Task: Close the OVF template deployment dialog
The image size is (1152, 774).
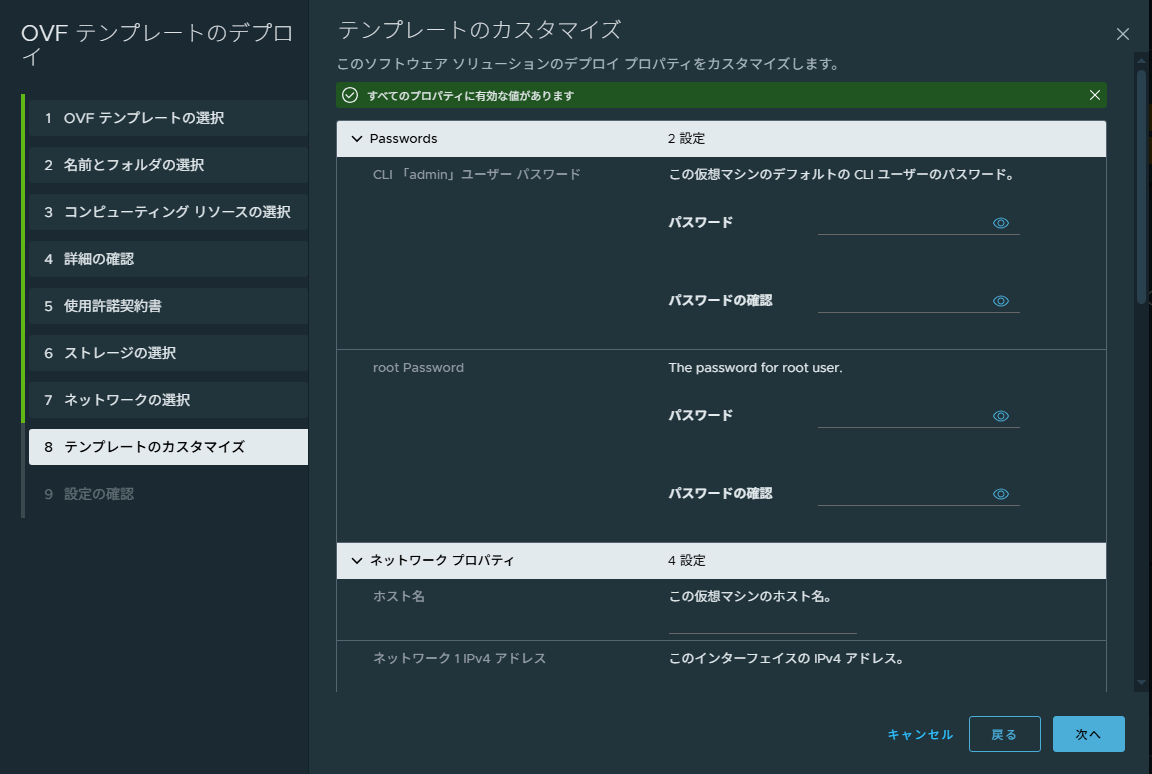Action: tap(1122, 33)
